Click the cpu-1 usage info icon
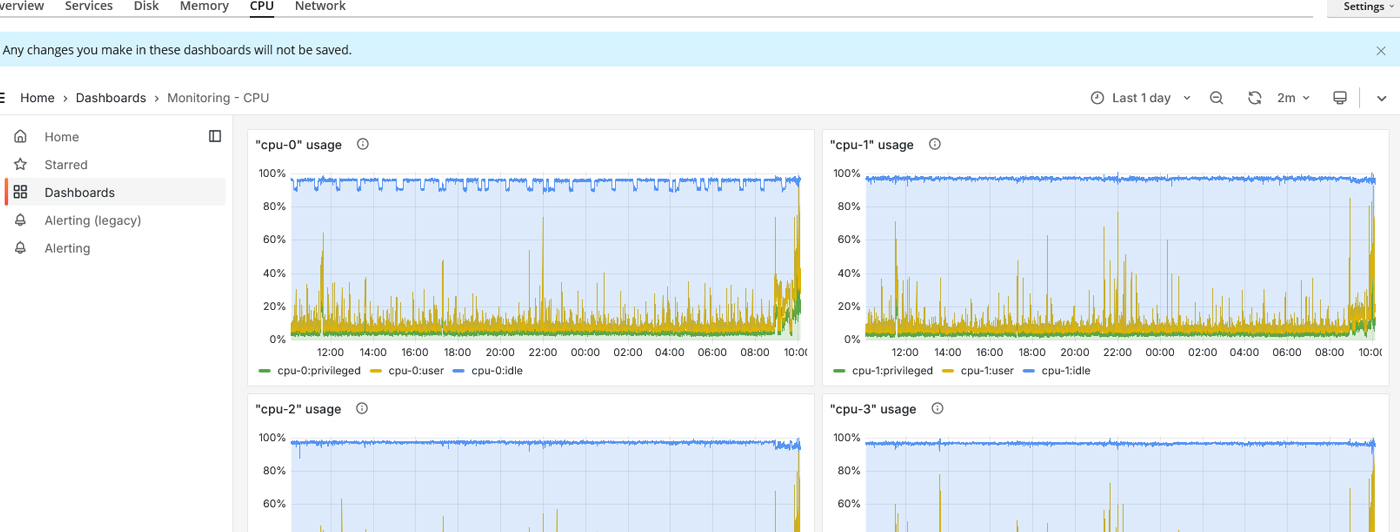 pyautogui.click(x=935, y=144)
